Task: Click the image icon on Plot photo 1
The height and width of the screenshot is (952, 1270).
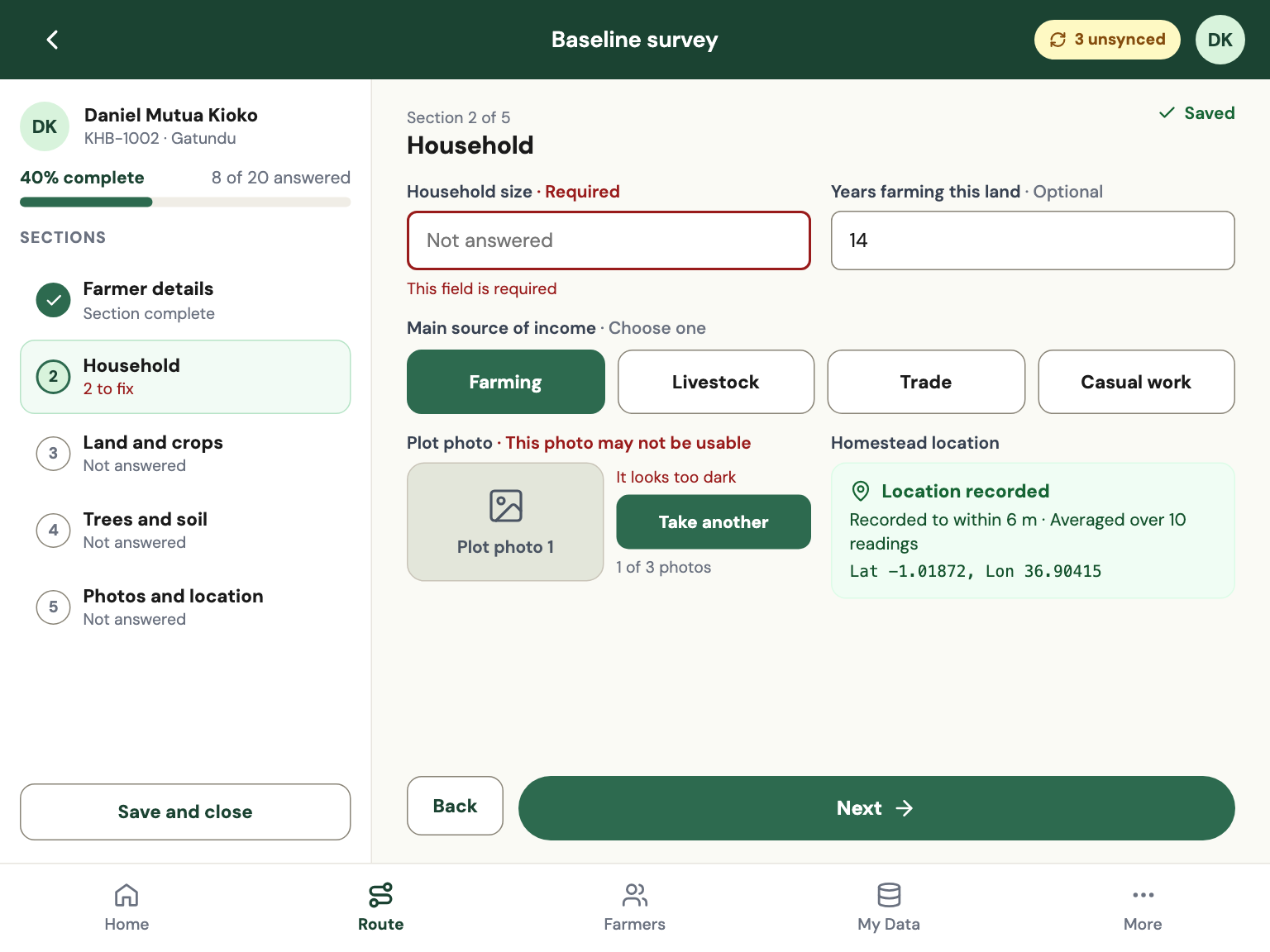Action: [505, 506]
